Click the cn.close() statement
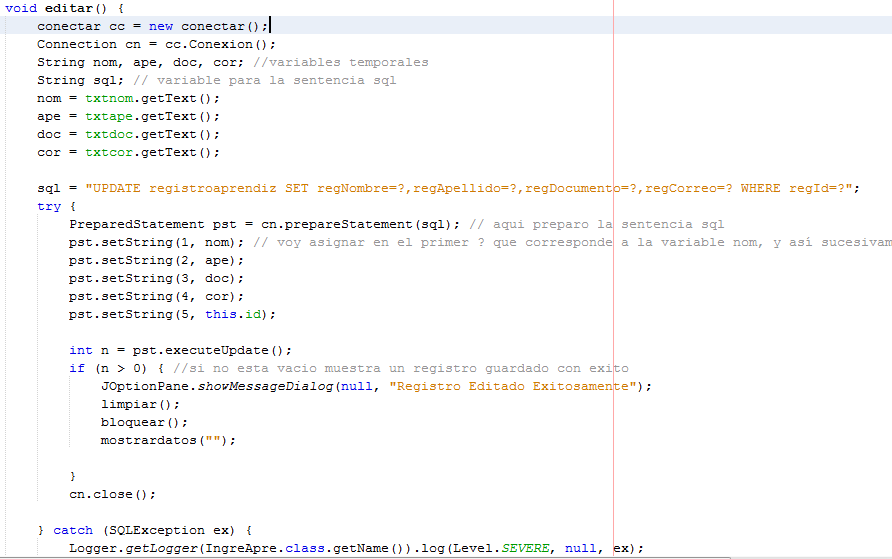The height and width of the screenshot is (559, 892). 112,494
